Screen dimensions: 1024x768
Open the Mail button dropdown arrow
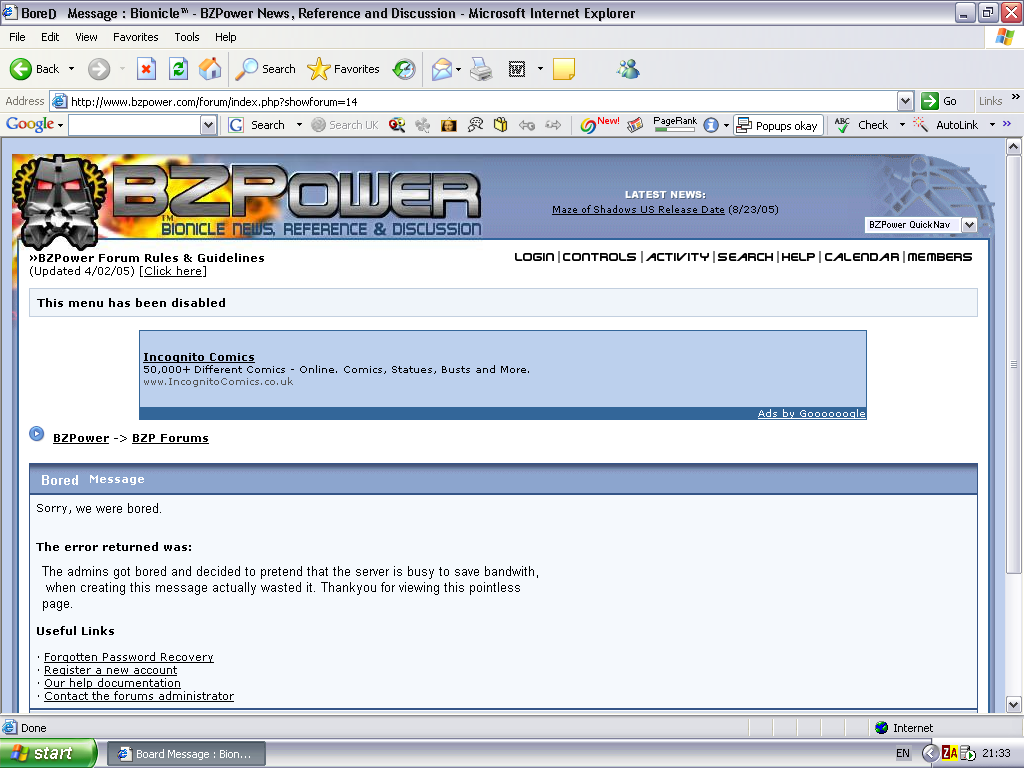click(x=458, y=69)
